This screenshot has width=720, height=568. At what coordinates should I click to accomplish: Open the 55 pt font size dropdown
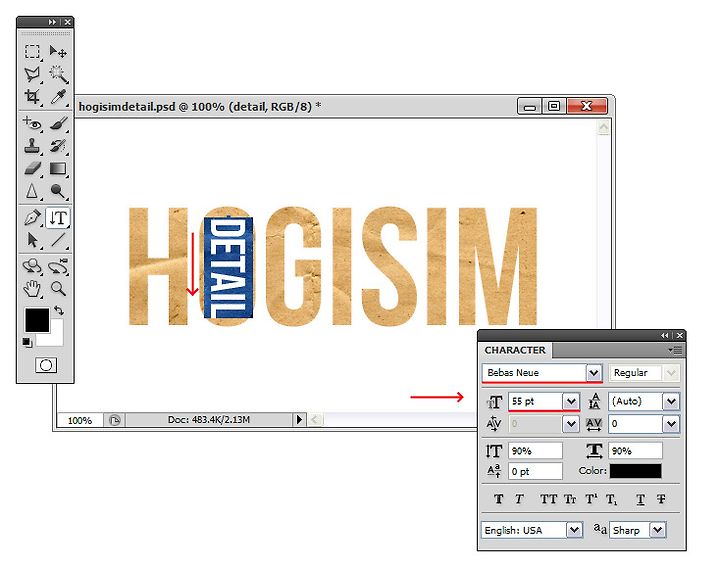[571, 401]
